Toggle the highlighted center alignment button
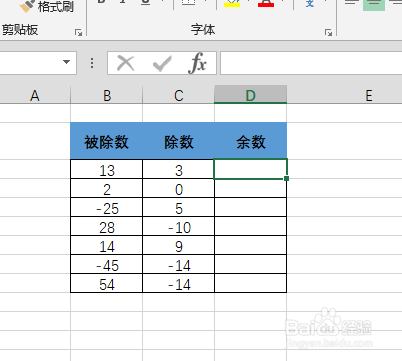The image size is (402, 361). [x=374, y=5]
